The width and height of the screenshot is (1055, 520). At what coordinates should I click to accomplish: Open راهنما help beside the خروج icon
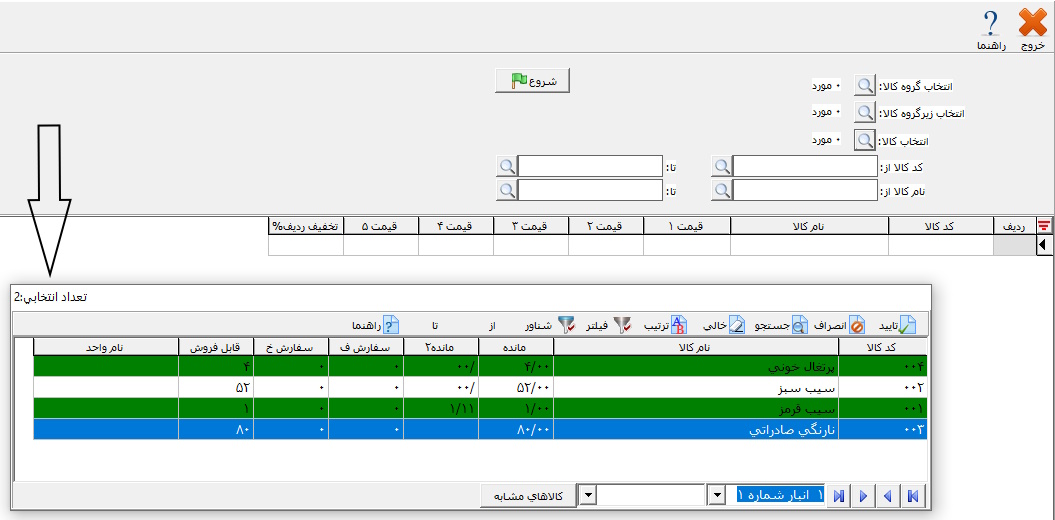click(x=990, y=23)
